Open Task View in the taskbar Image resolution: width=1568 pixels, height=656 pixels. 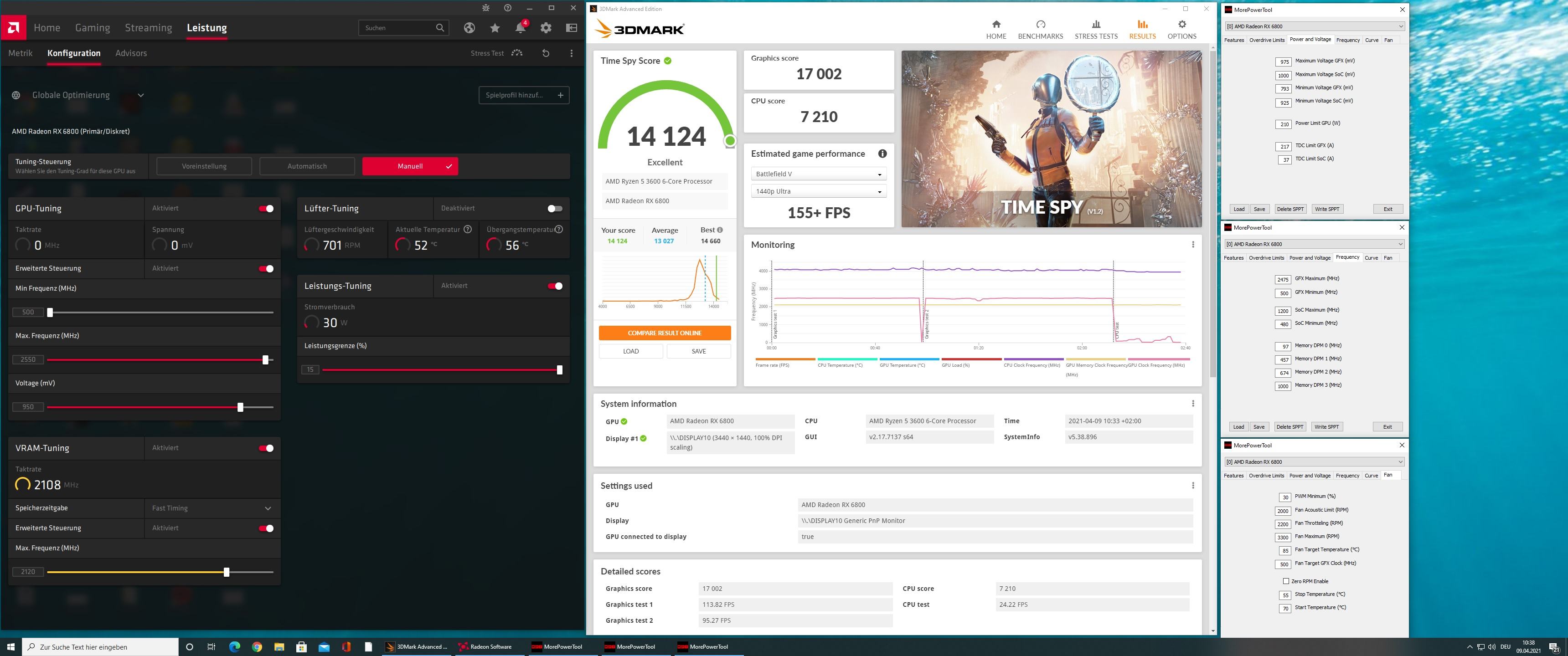pos(211,647)
